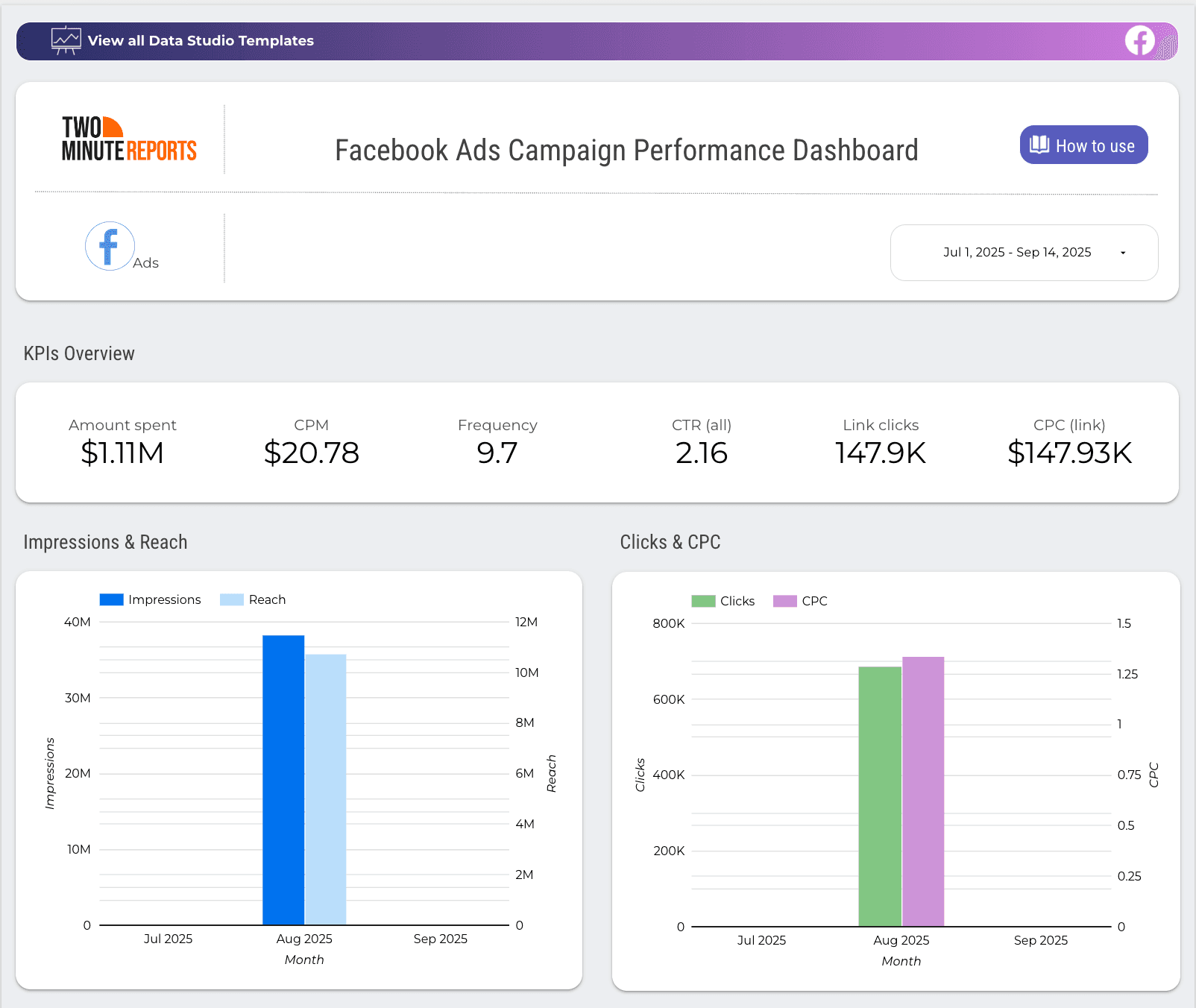Click the Amount spent KPI card

pyautogui.click(x=122, y=441)
